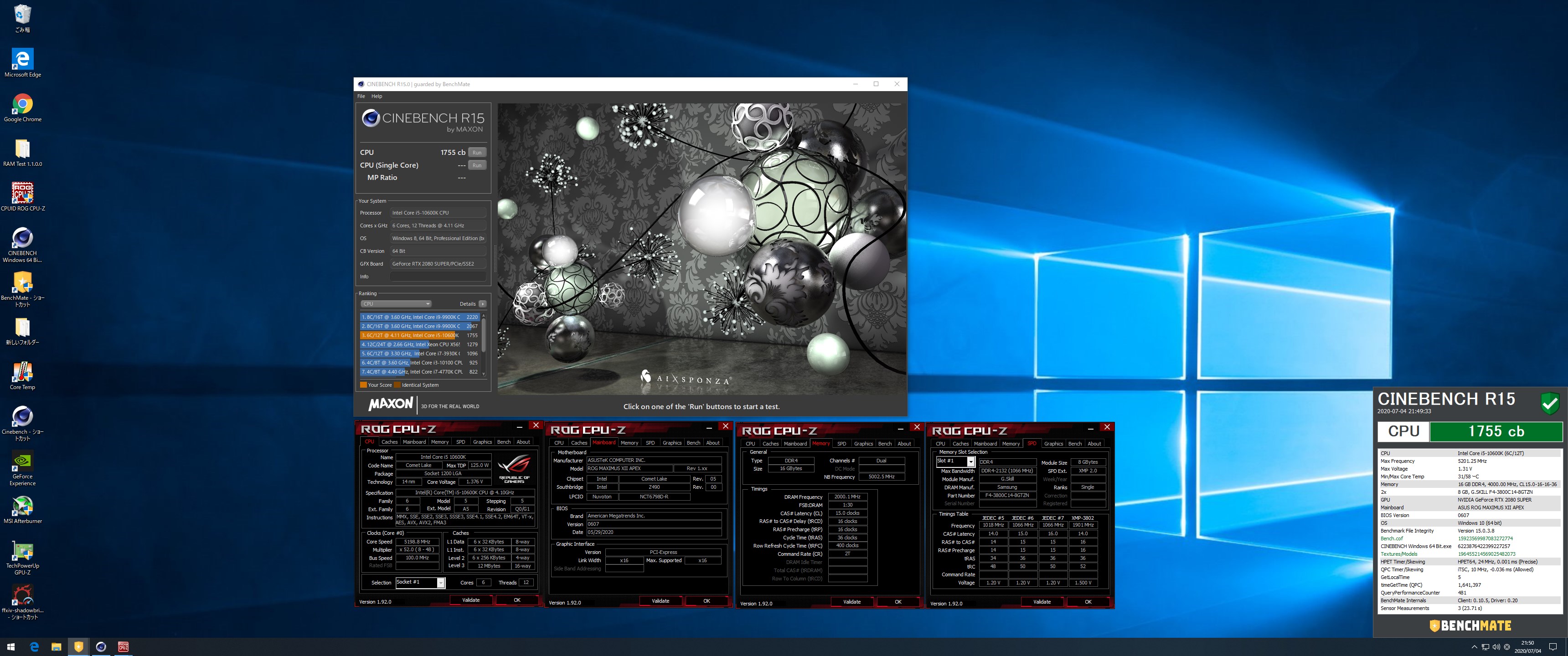
Task: Click the Cinebench rendered scene image
Action: pos(702,249)
